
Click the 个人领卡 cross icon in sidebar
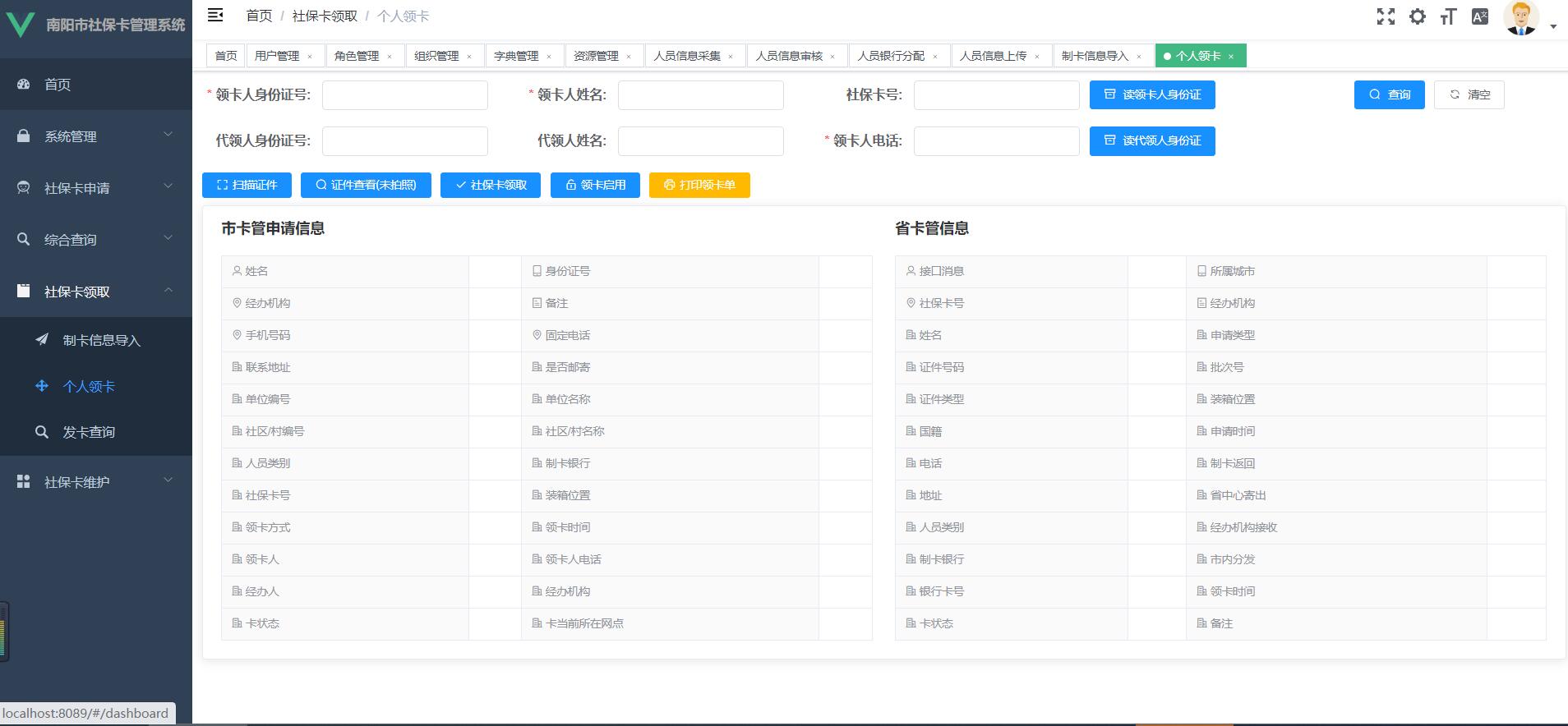tap(42, 385)
